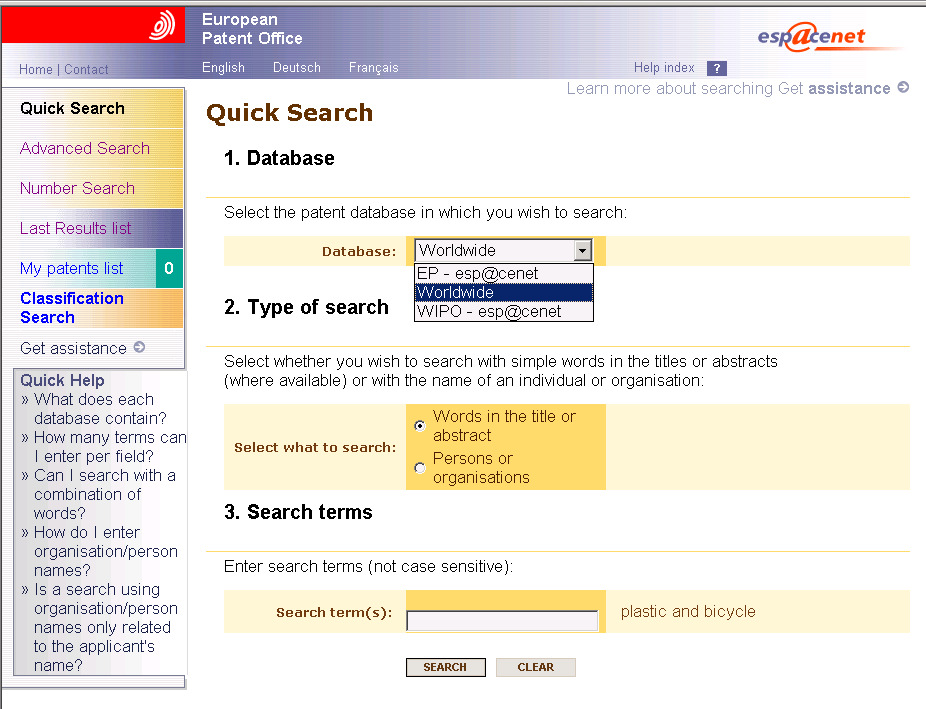This screenshot has height=709, width=926.
Task: Open Advanced Search in the sidebar
Action: click(85, 148)
